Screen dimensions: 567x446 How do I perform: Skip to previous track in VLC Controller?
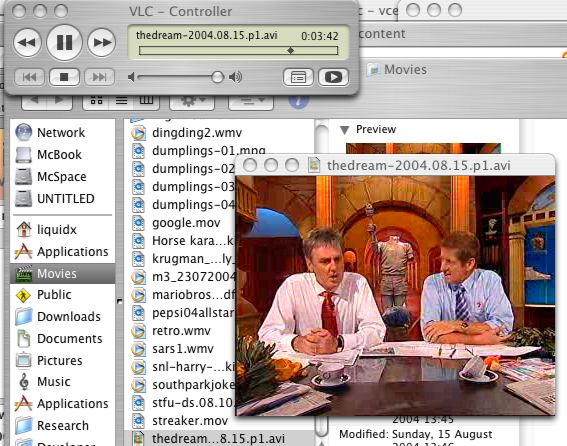(29, 77)
